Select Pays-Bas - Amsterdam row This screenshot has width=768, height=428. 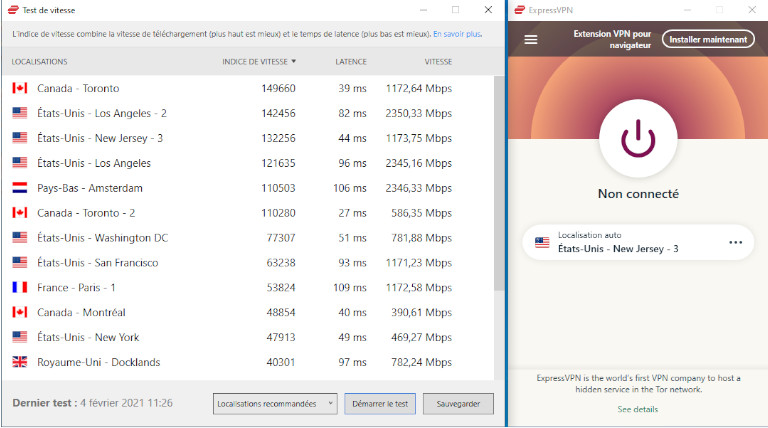247,188
